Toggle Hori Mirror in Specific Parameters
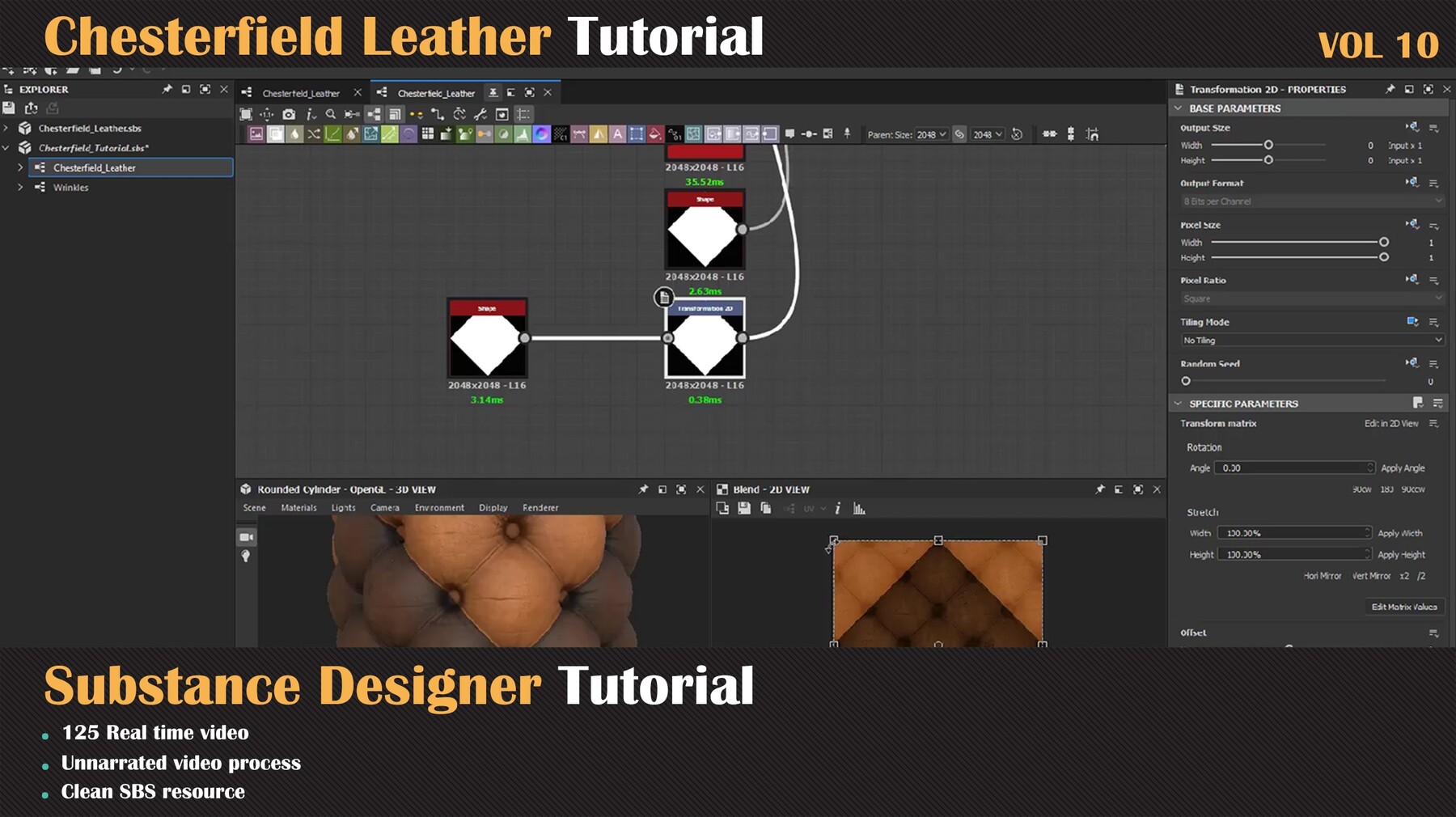 point(1323,577)
